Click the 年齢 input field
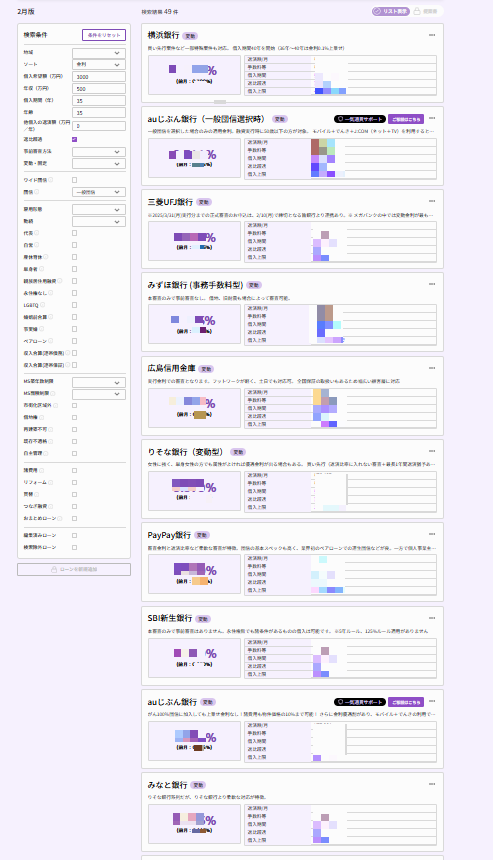Viewport: 493px width, 860px height. coord(99,113)
